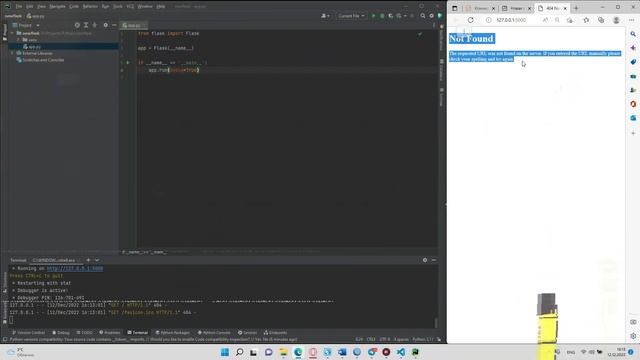Click ENG language indicator in system tray

[x=571, y=352]
